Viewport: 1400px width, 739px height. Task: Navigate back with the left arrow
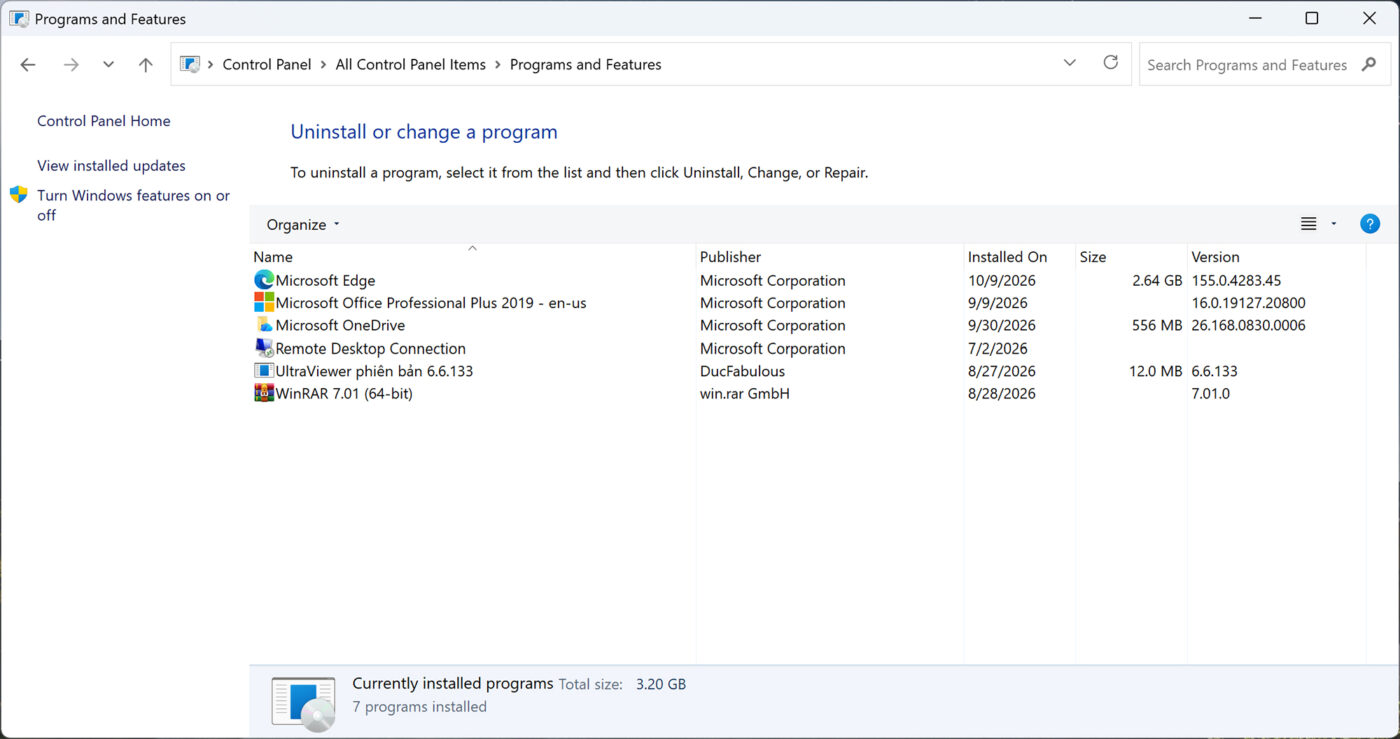[x=28, y=65]
